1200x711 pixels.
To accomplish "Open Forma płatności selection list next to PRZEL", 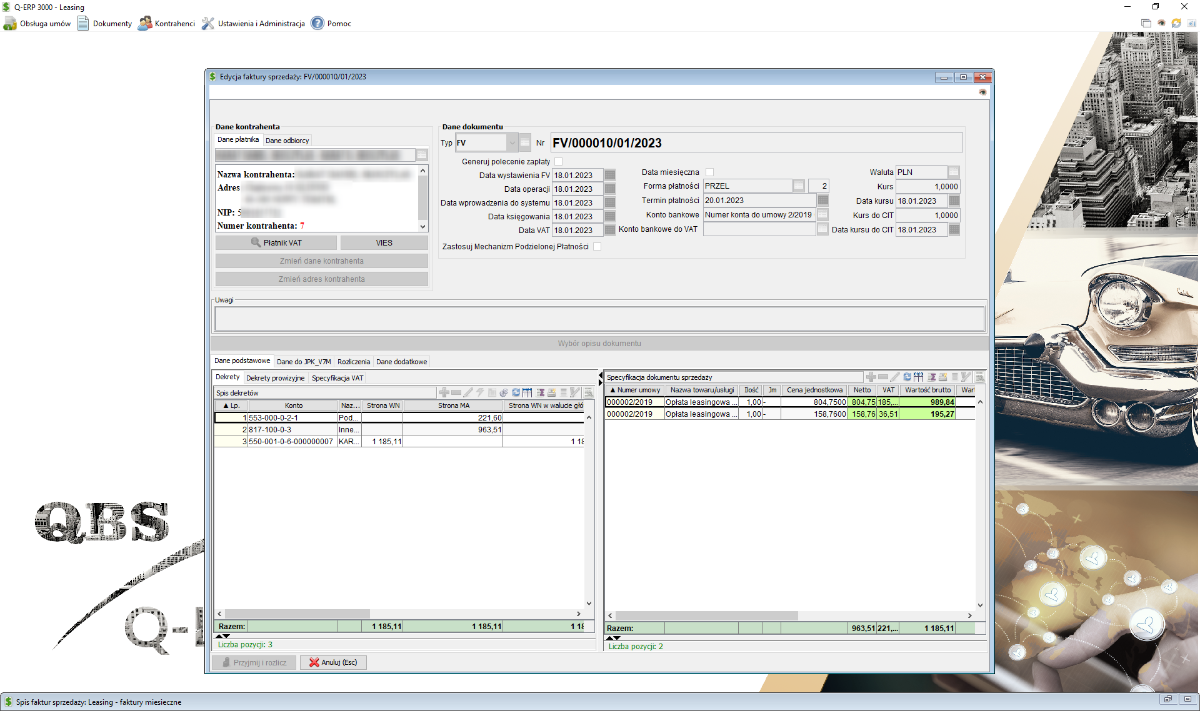I will (797, 186).
